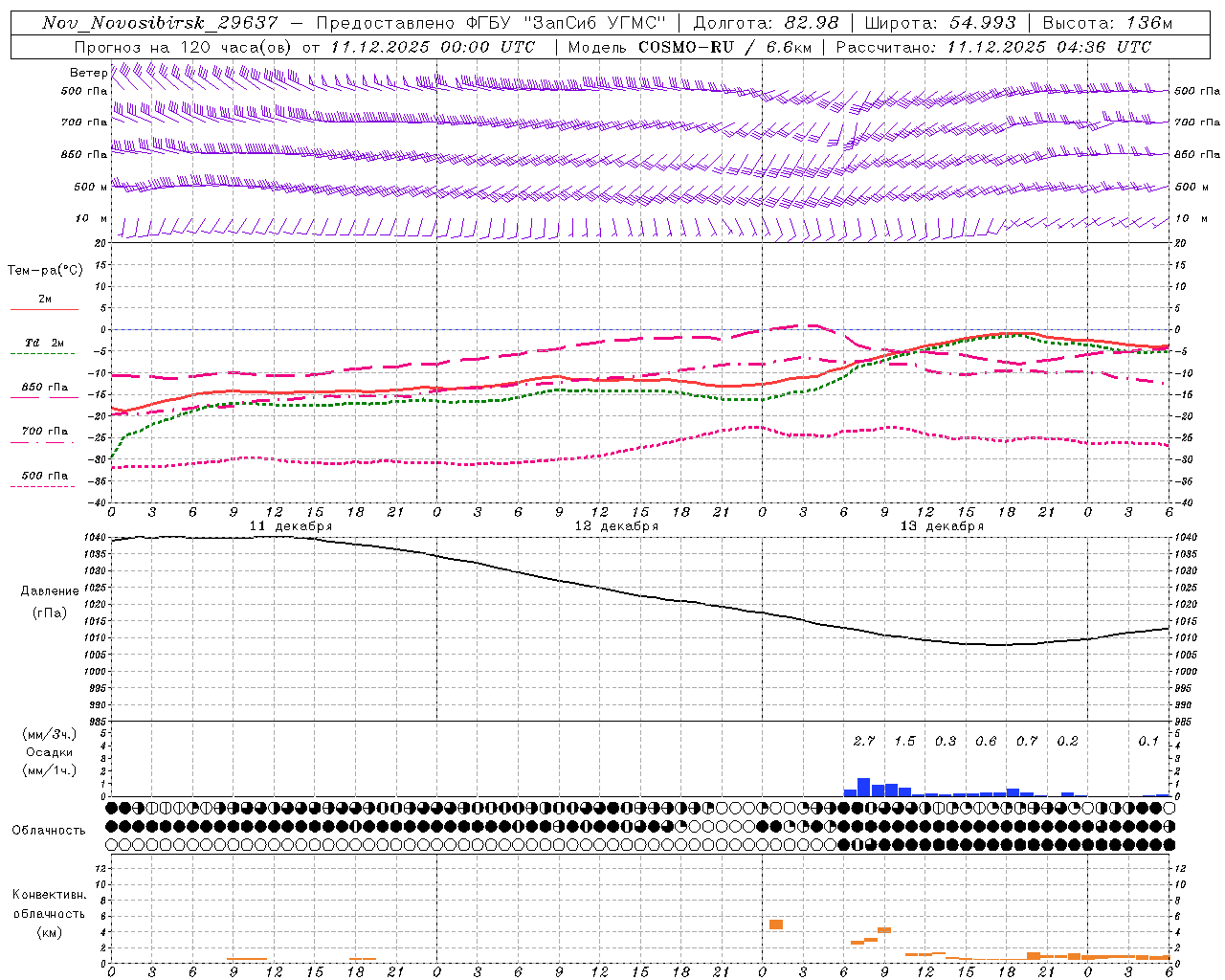Click the Осадки precipitation panel label
Screen dimensions: 1225x980
(49, 752)
